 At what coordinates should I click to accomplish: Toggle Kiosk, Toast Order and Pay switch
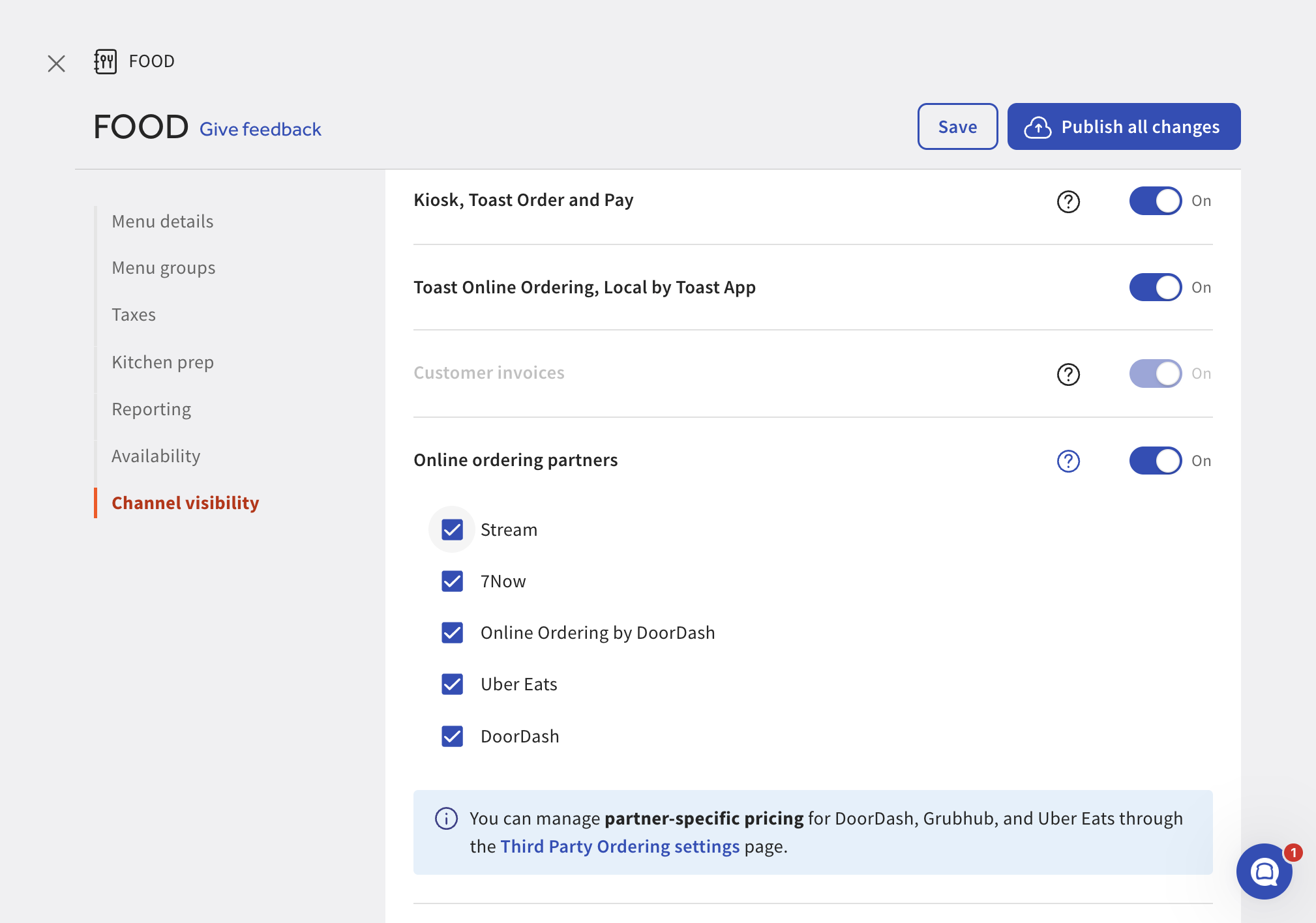tap(1156, 201)
